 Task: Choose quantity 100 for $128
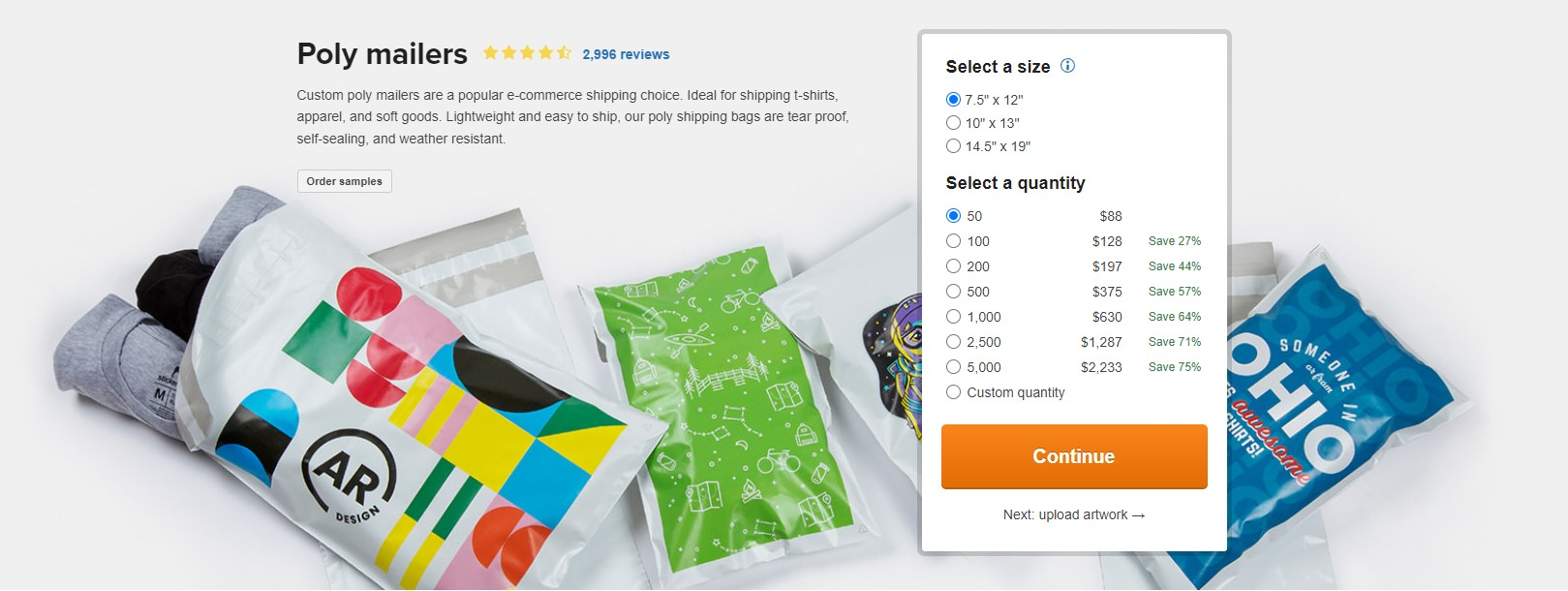click(x=1073, y=241)
